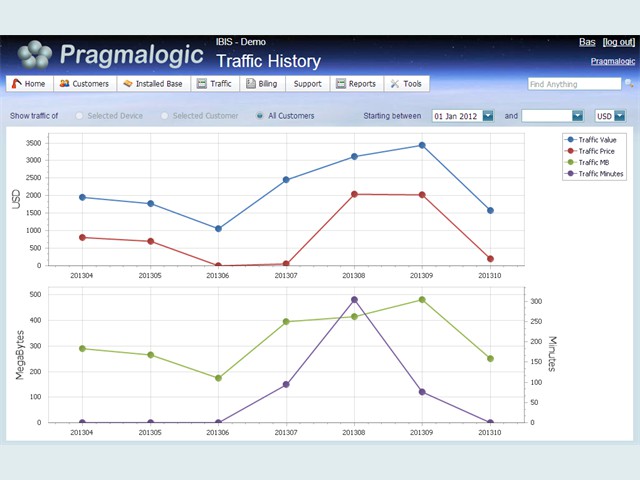Click the IBIS - Demo heading text
The width and height of the screenshot is (640, 480).
(x=241, y=42)
